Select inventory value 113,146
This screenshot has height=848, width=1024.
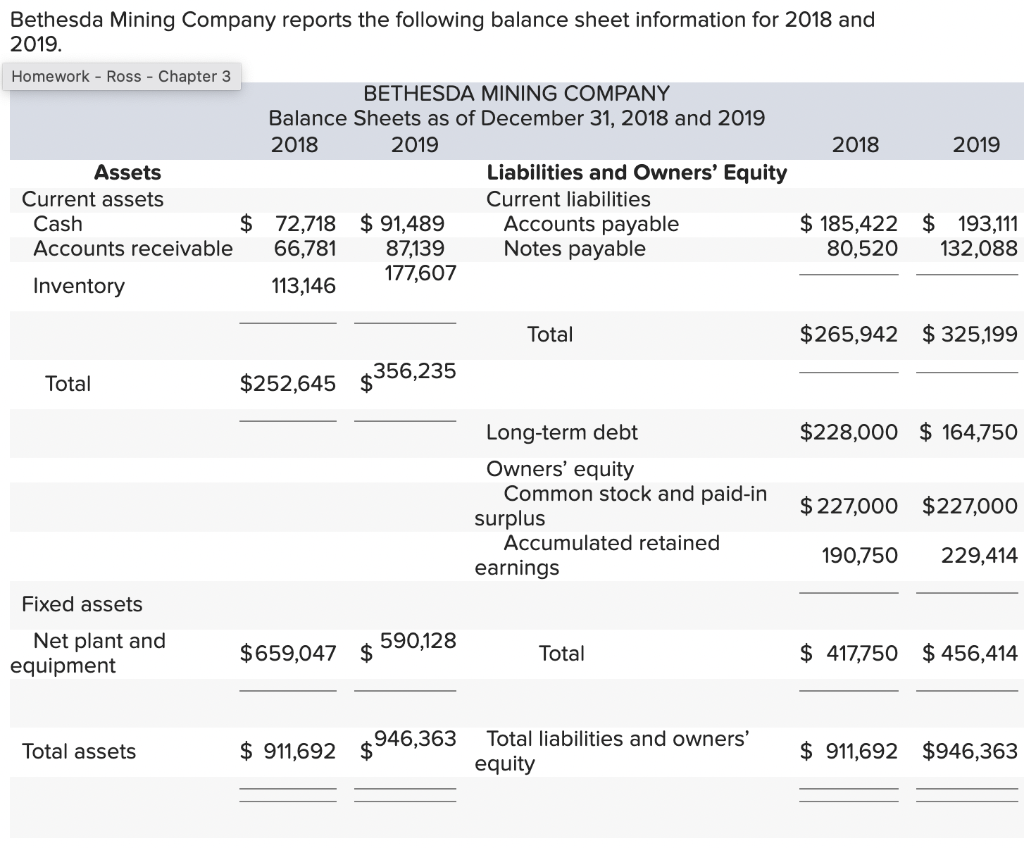click(x=303, y=286)
